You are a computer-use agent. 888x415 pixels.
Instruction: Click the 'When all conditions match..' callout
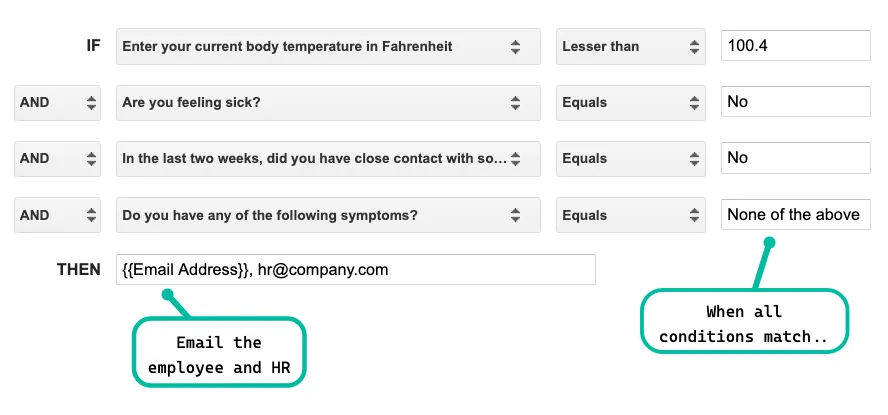(743, 324)
